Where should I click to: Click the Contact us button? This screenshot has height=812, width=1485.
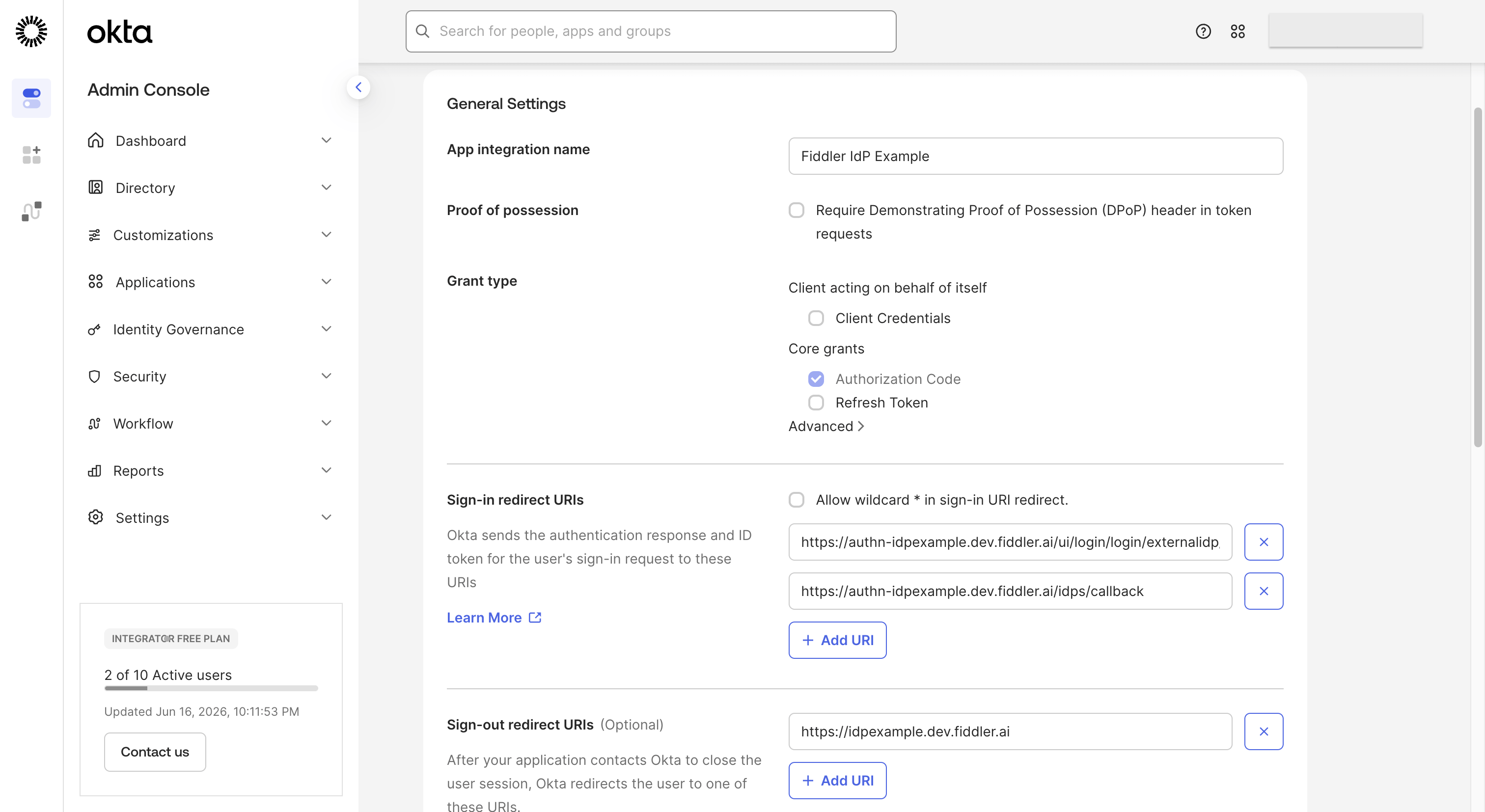[155, 752]
